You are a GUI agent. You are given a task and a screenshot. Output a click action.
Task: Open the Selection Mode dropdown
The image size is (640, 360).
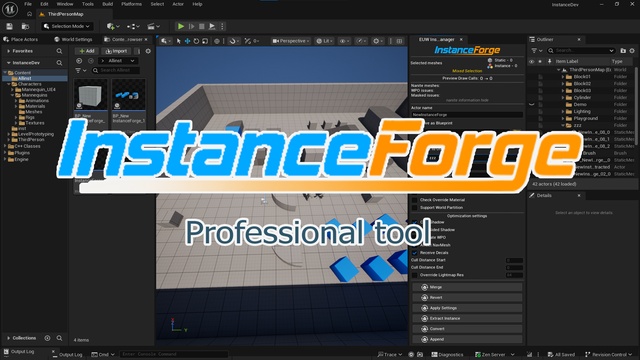(x=67, y=26)
